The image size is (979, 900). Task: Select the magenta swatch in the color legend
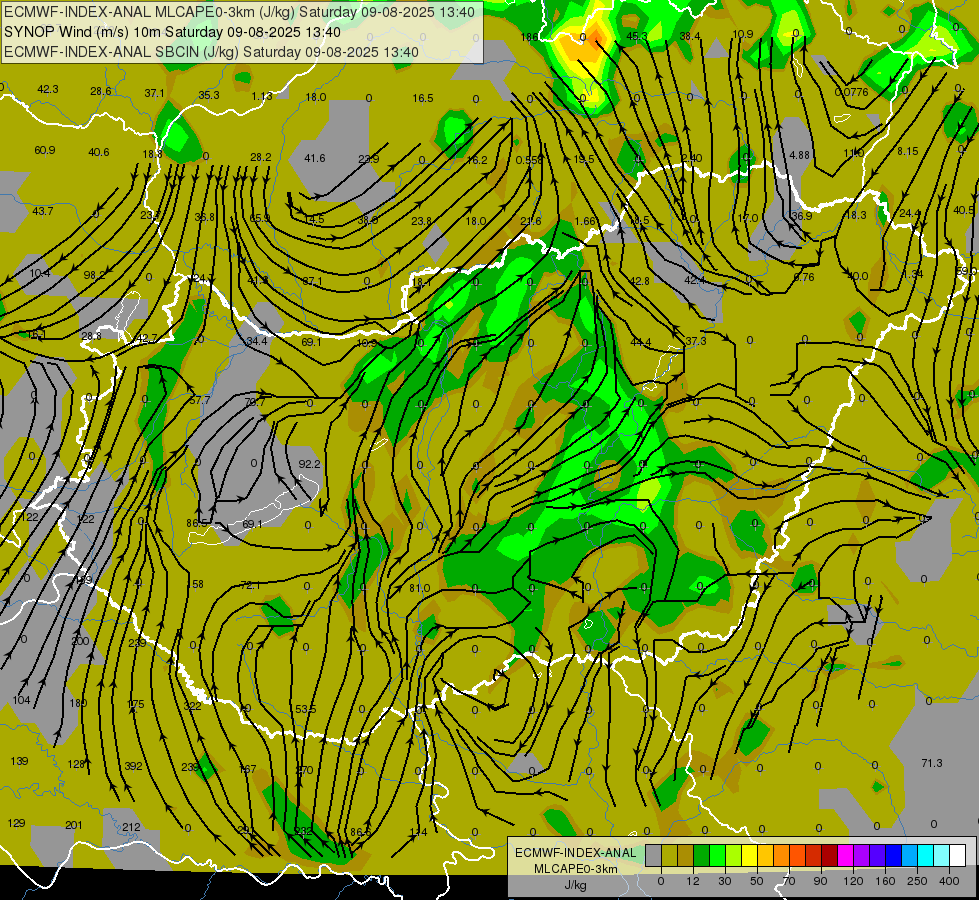846,856
